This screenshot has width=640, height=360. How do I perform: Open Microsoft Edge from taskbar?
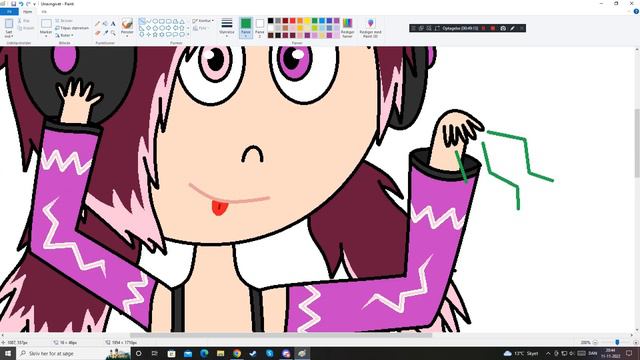point(204,353)
